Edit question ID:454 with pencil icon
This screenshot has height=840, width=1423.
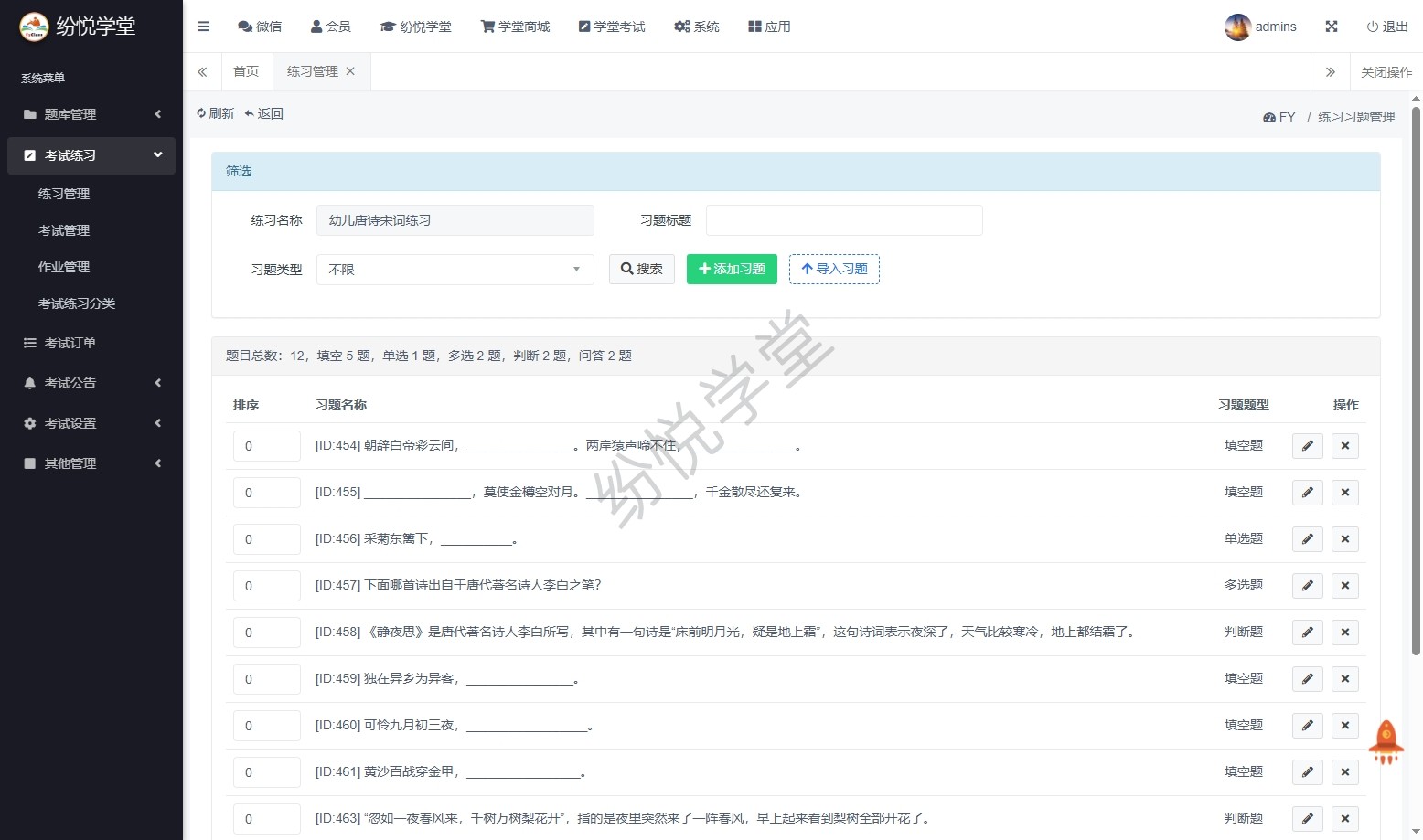click(1307, 446)
